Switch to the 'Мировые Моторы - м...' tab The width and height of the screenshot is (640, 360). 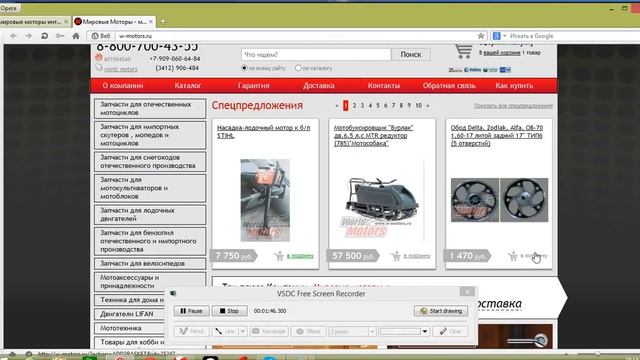114,22
